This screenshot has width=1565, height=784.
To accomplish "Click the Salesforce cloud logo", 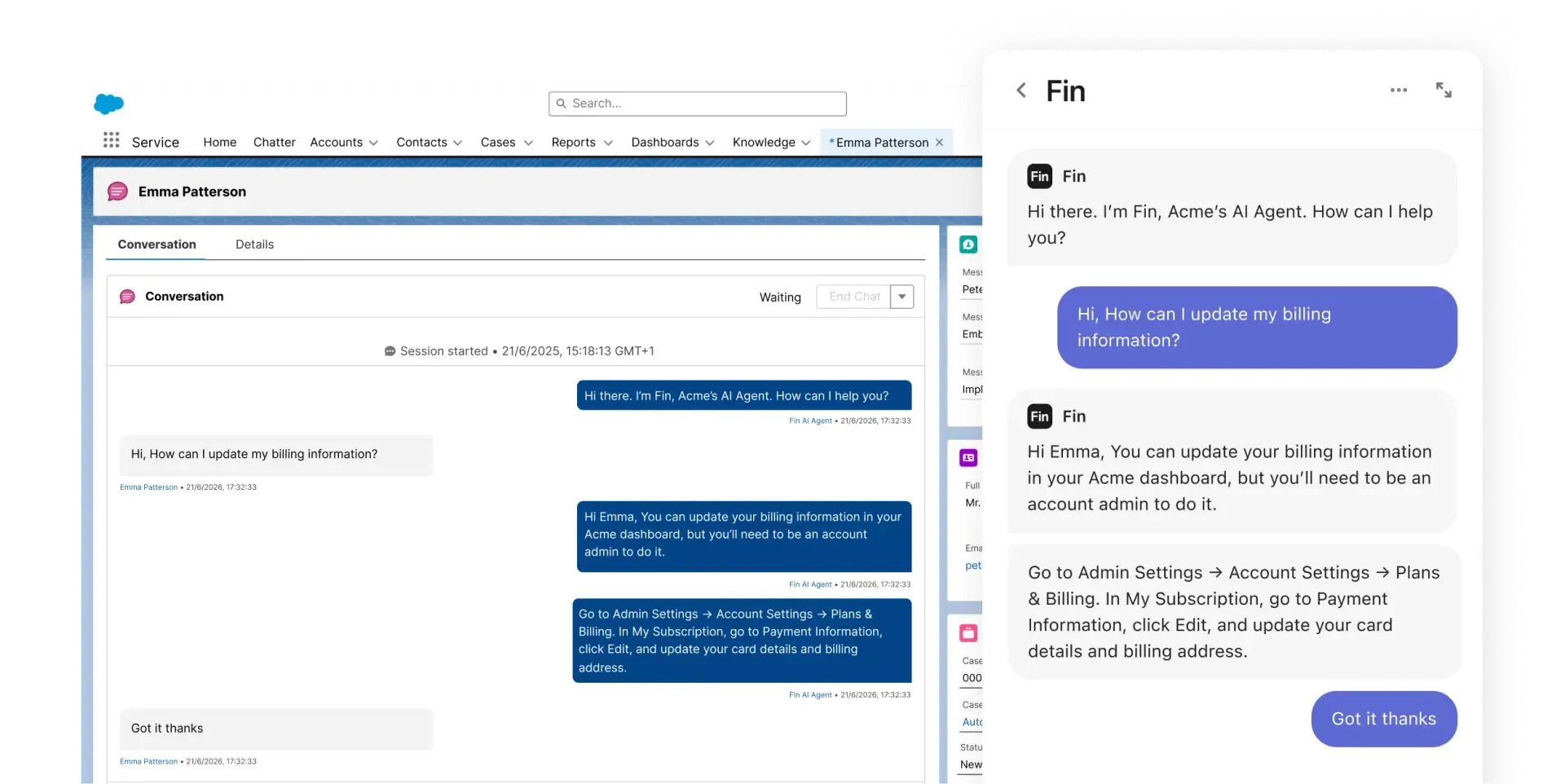I will point(108,104).
